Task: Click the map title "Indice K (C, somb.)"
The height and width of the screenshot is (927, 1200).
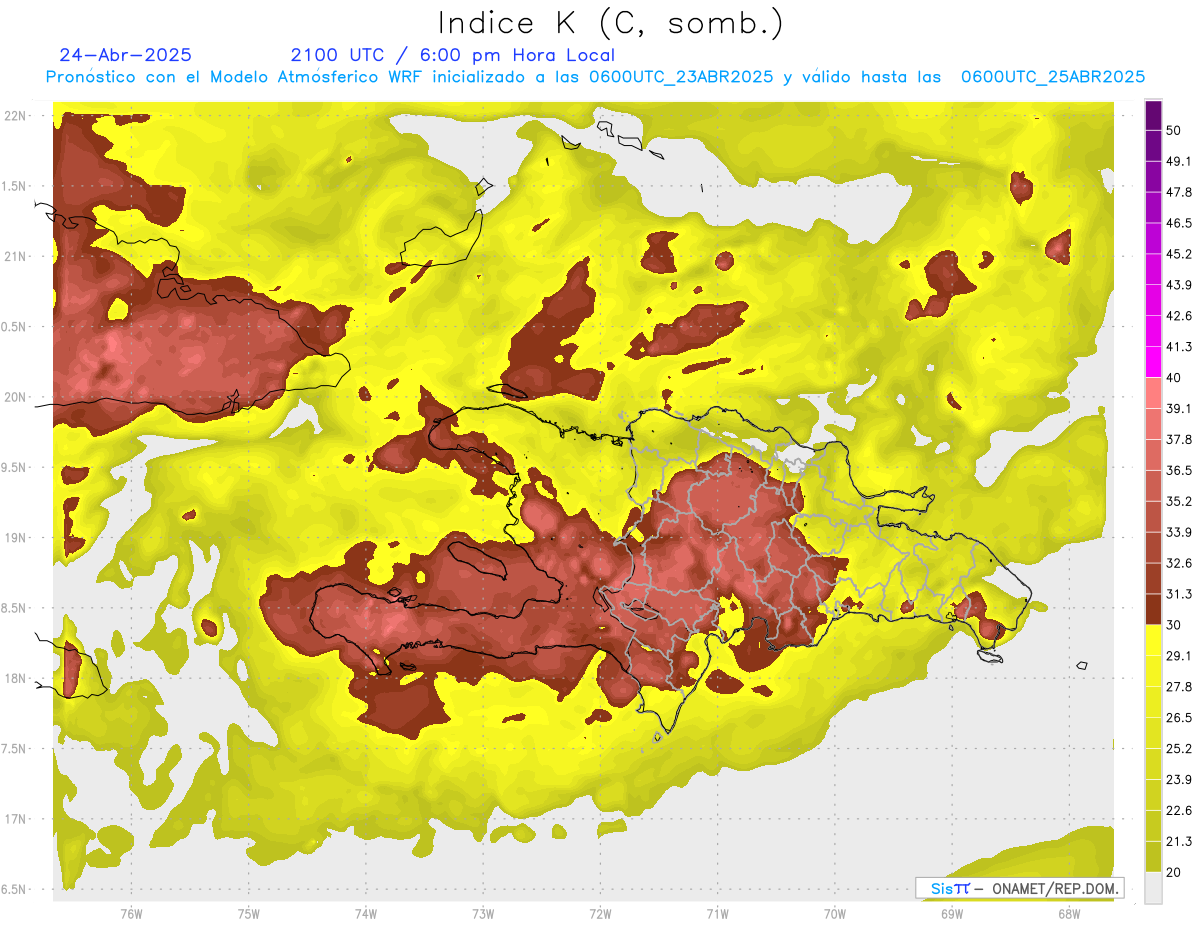Action: (610, 23)
